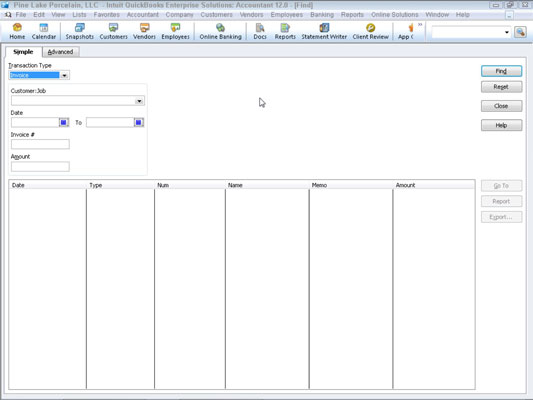Open the Reports menu
Viewport: 533px width, 400px height.
click(x=352, y=15)
